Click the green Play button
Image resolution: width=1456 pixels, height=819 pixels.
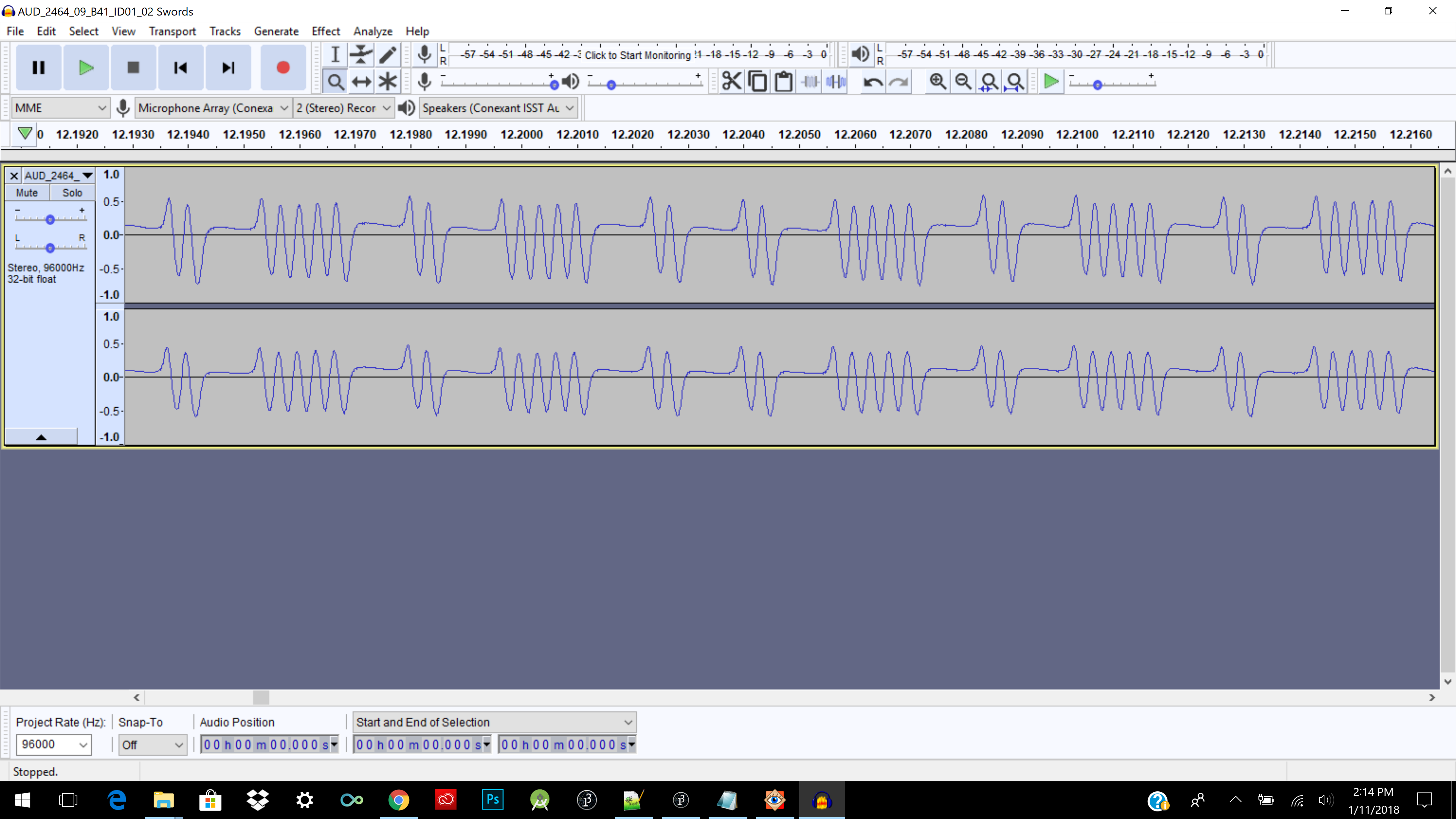point(86,68)
